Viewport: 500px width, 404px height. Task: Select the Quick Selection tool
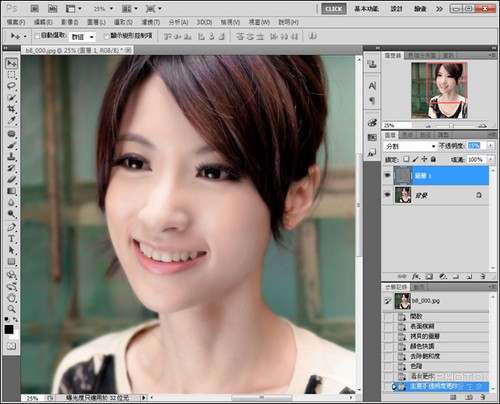12,97
